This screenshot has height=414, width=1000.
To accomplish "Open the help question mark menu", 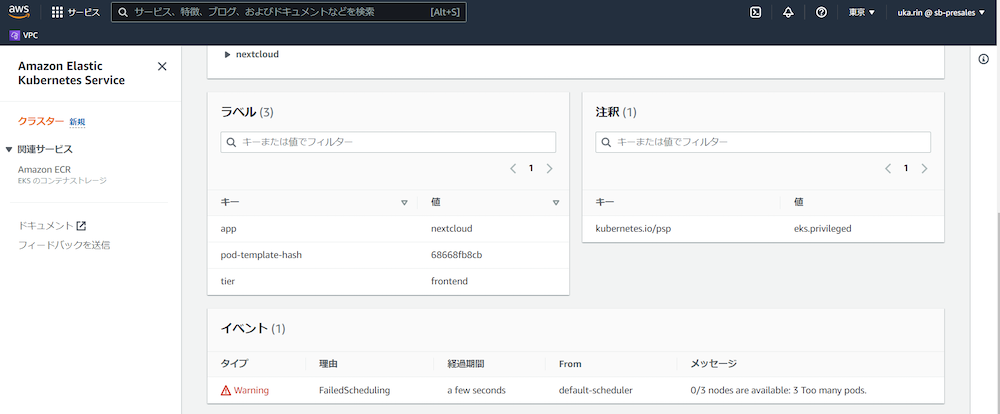I will (821, 12).
